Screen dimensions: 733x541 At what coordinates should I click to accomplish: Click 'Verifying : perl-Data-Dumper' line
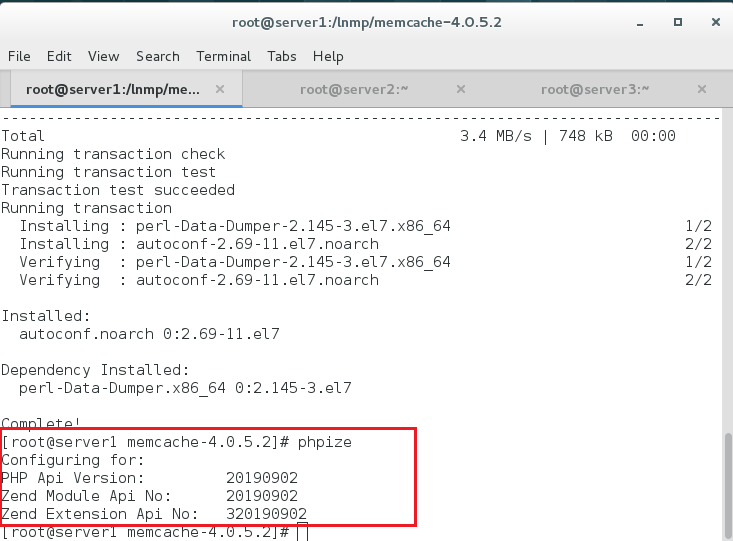235,262
